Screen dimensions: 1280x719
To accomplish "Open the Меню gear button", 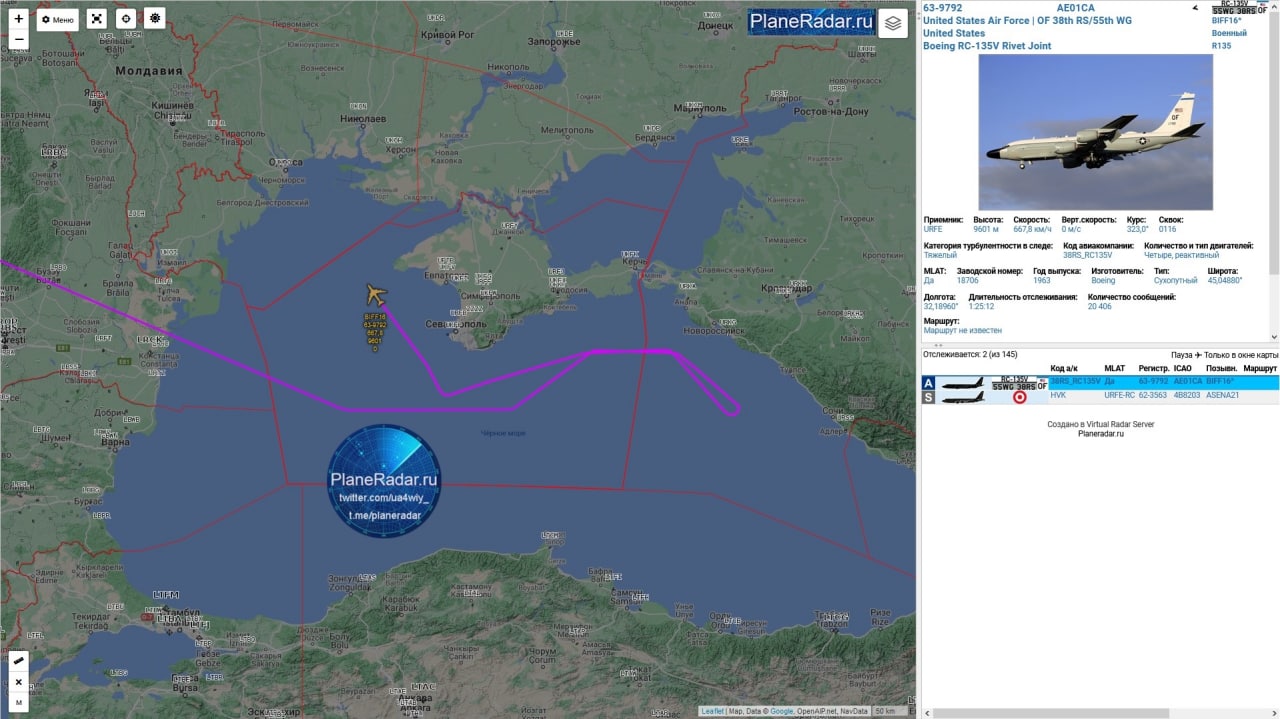I will pos(58,19).
